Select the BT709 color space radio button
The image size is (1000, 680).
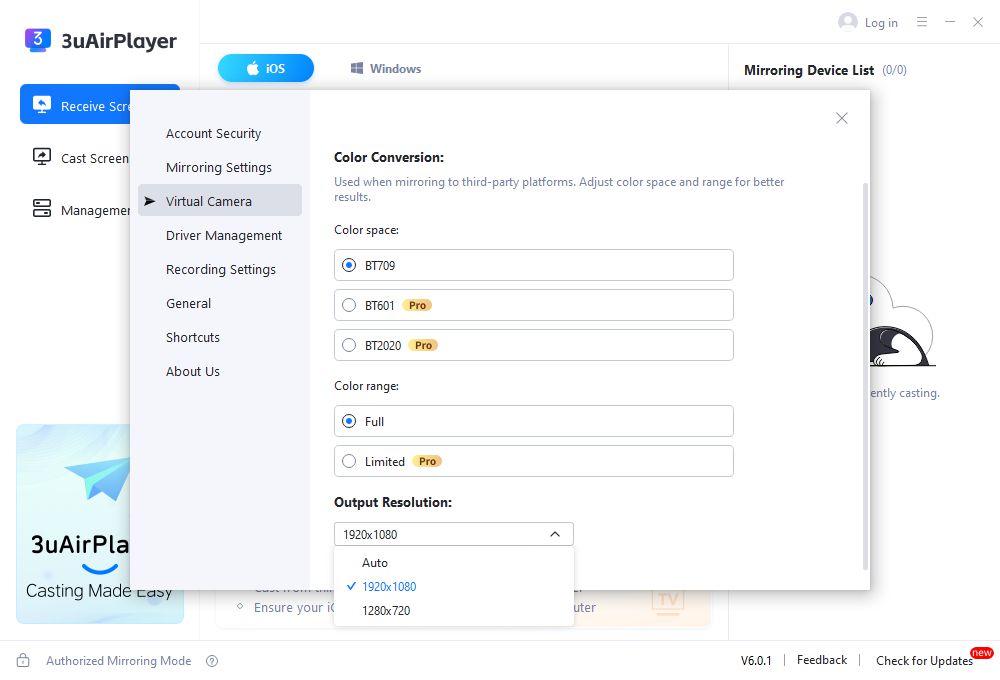[349, 265]
